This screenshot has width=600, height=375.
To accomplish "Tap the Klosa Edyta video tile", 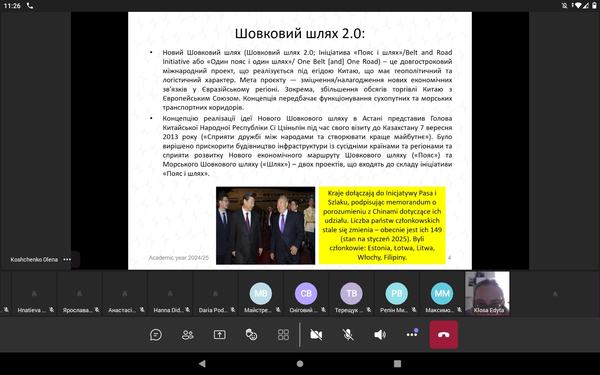I will [x=488, y=293].
